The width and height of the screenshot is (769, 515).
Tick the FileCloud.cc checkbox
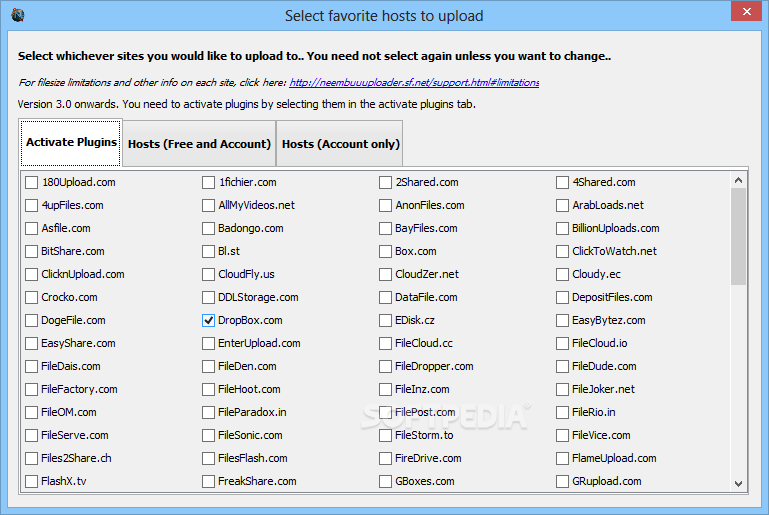point(385,343)
